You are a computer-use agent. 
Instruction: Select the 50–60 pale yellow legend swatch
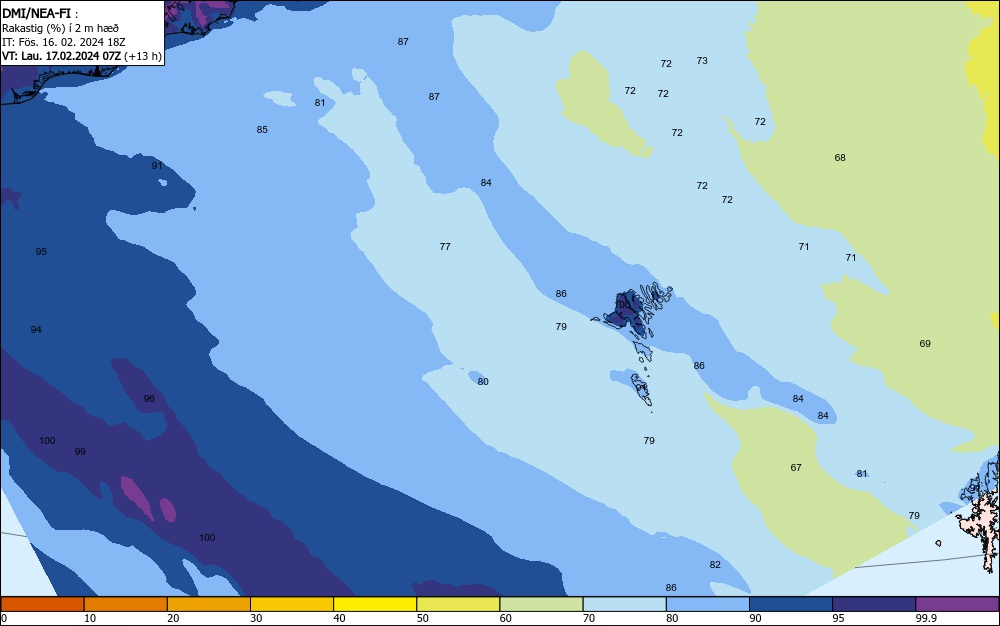pyautogui.click(x=459, y=604)
